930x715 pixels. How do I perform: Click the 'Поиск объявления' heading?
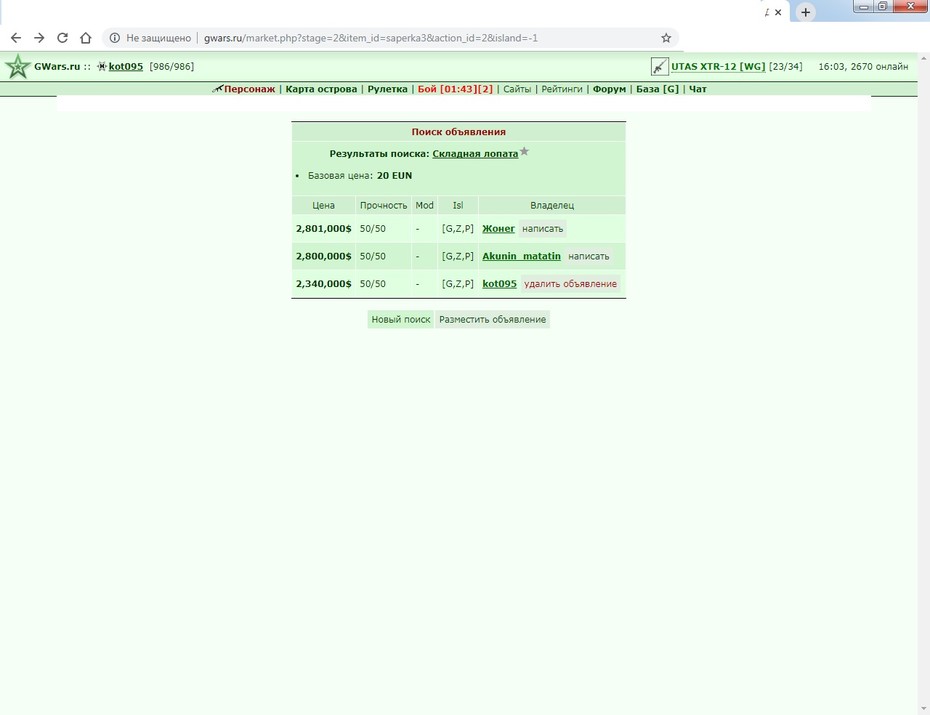[458, 132]
